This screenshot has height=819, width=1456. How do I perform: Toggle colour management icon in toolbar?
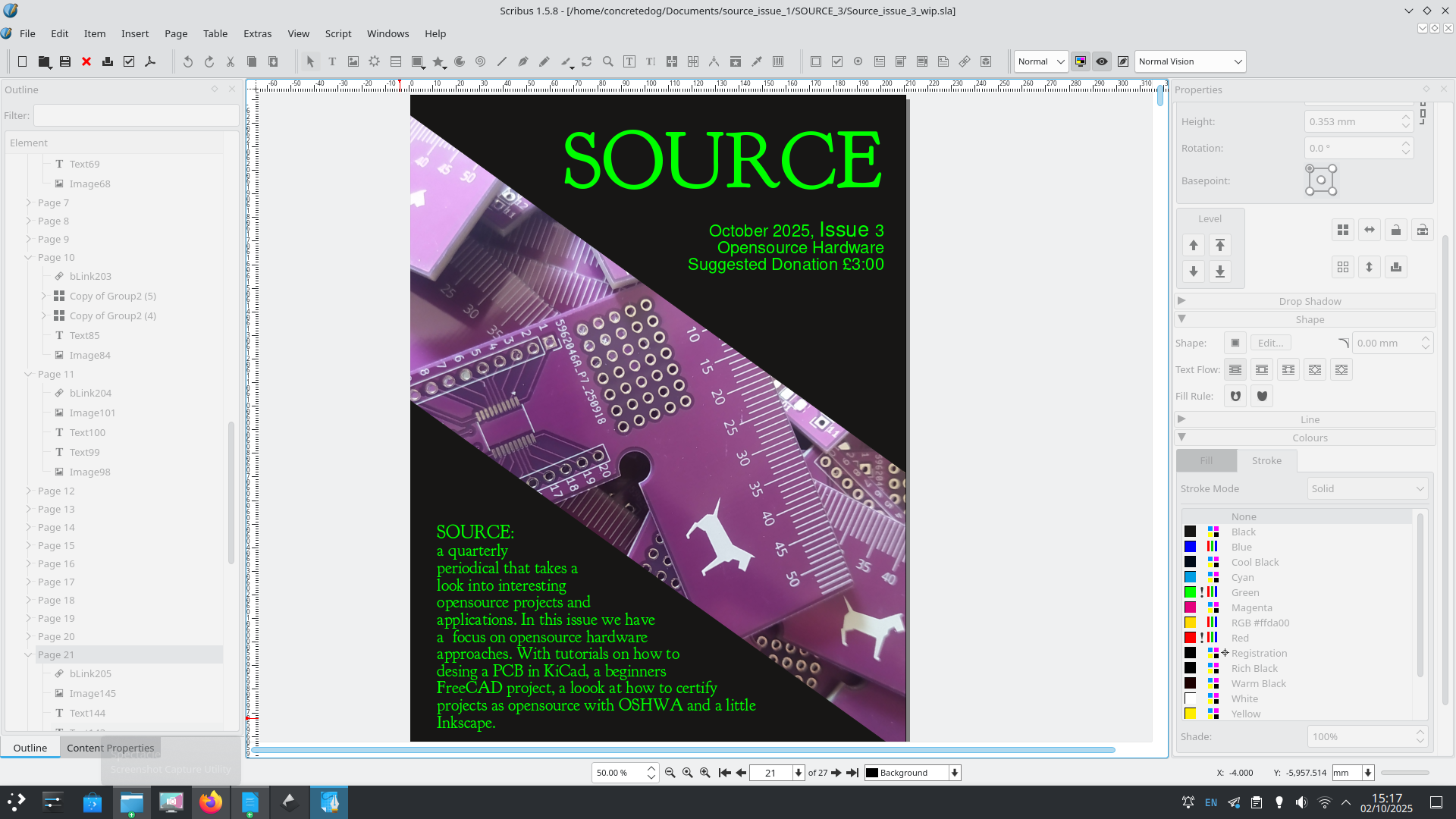pos(1081,61)
